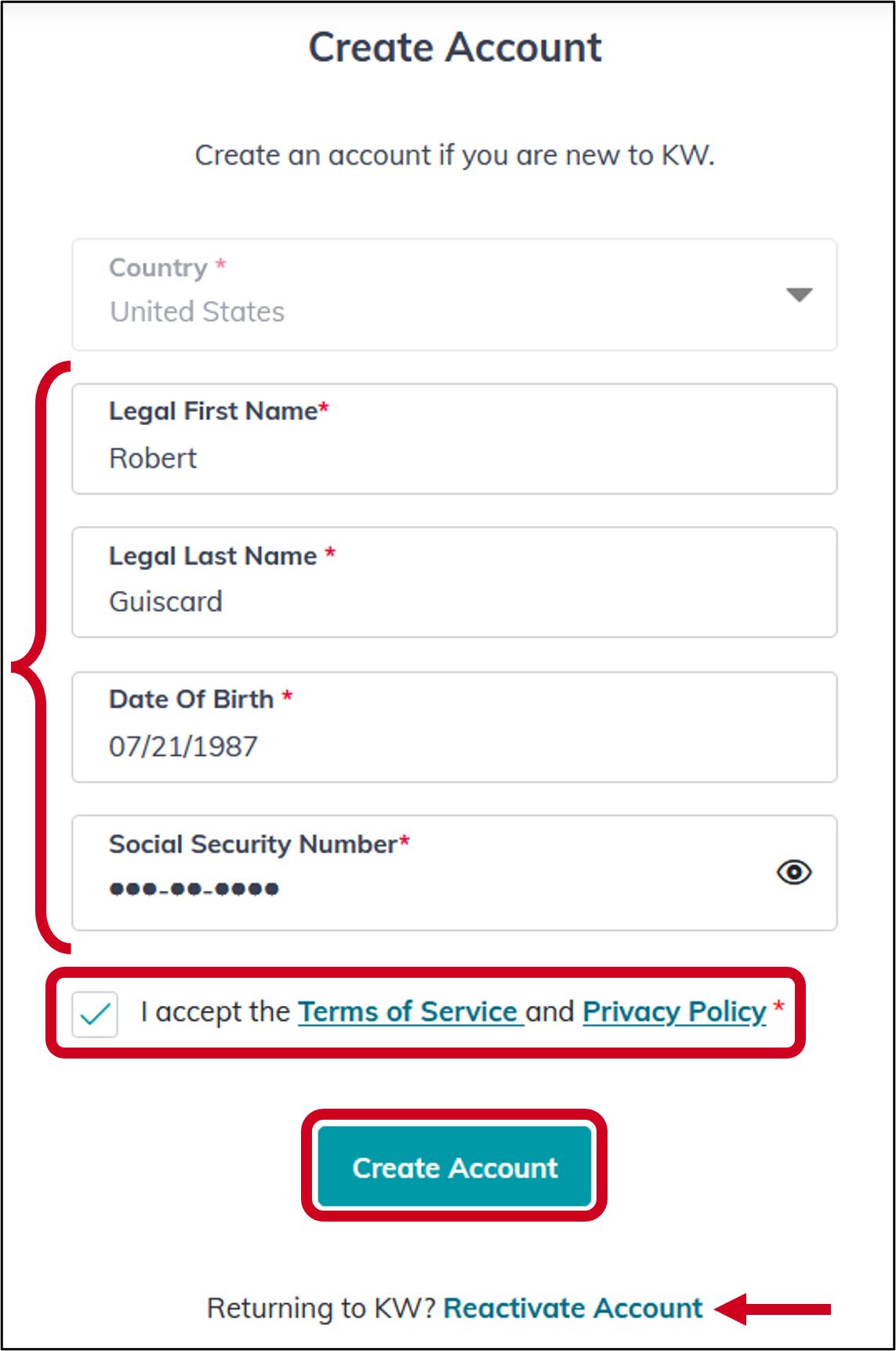Click the Legal First Name field
This screenshot has width=896, height=1351.
pyautogui.click(x=454, y=439)
